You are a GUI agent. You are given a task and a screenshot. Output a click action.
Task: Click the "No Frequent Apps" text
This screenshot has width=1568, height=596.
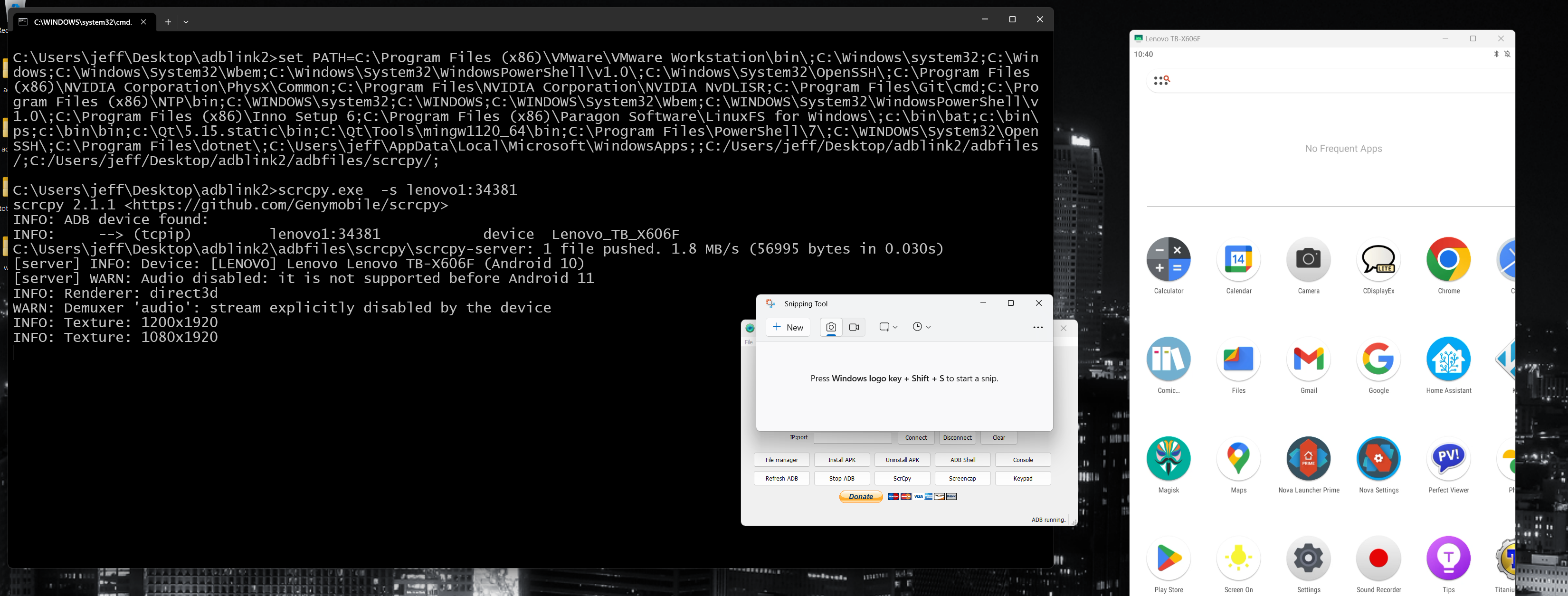1343,149
